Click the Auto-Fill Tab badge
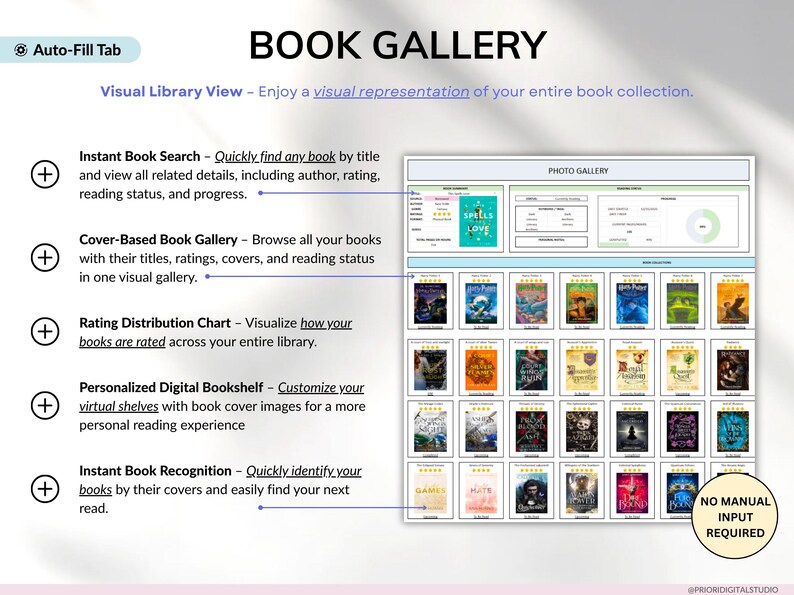The image size is (794, 595). [x=70, y=50]
